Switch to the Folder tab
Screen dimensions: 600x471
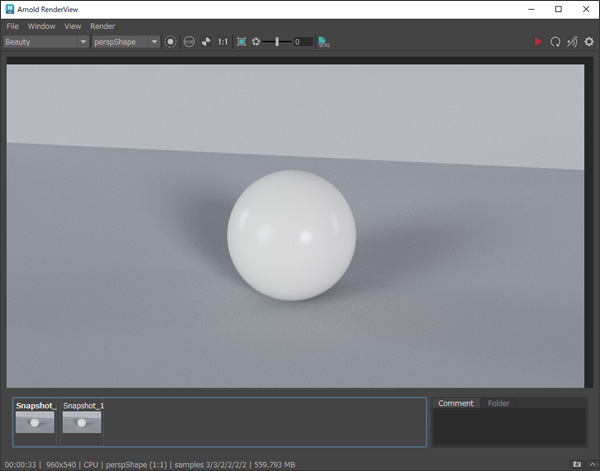(498, 403)
